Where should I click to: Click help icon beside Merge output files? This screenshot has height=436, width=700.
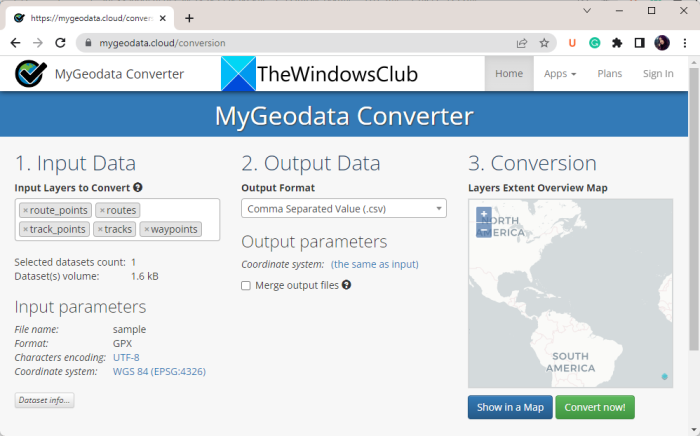[346, 285]
